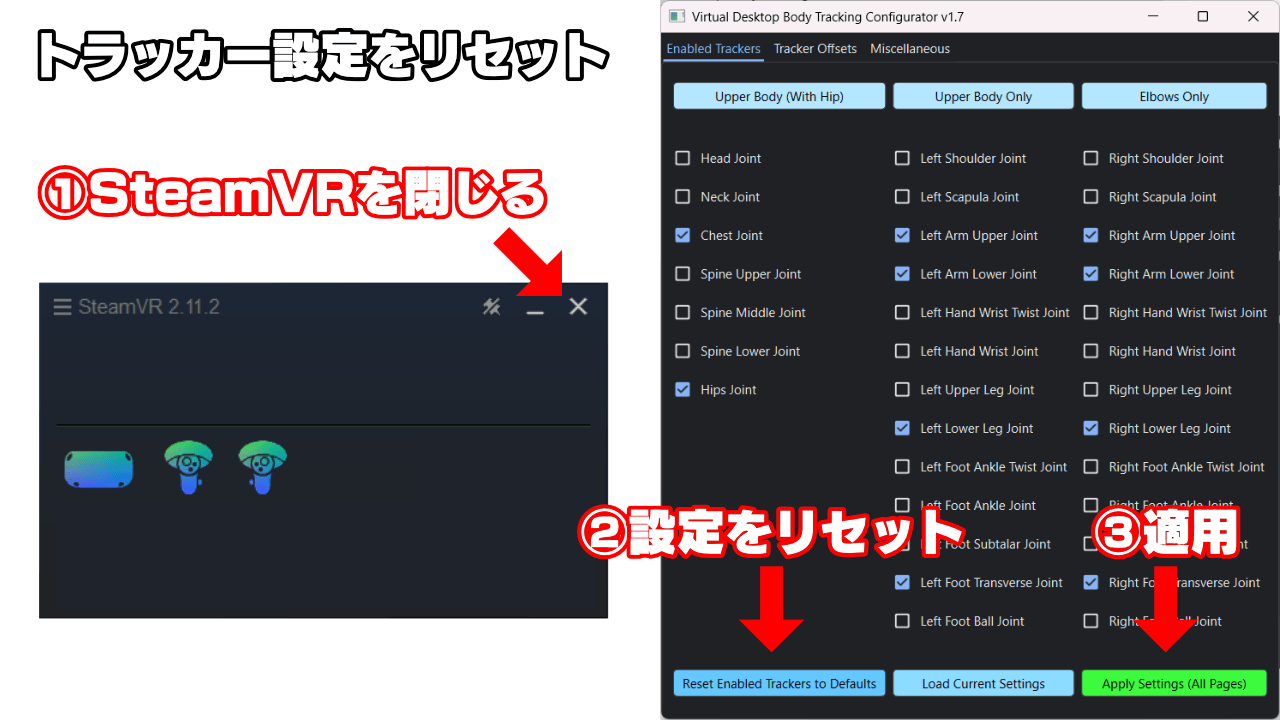Image resolution: width=1280 pixels, height=720 pixels.
Task: Enable Right Shoulder Joint tracker
Action: 1091,158
